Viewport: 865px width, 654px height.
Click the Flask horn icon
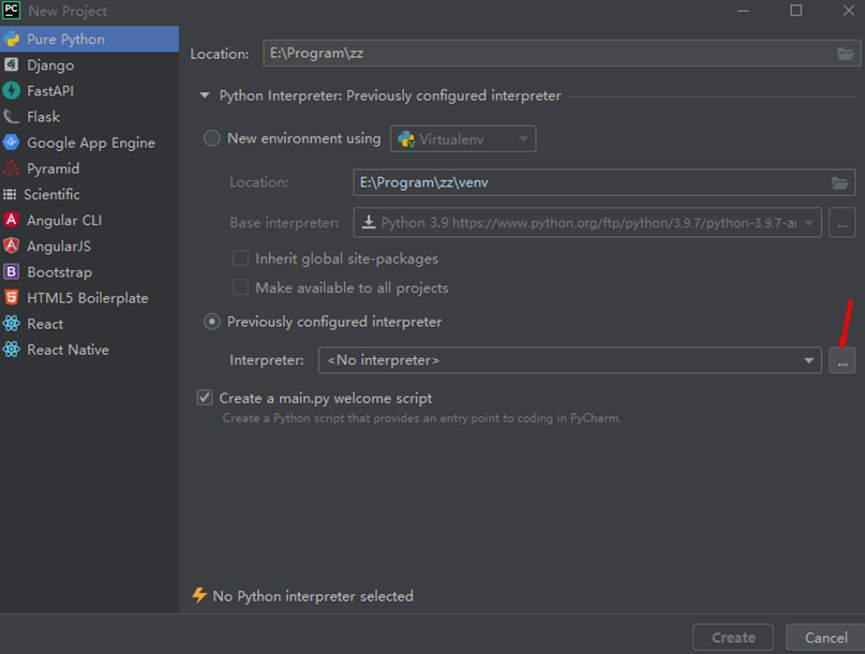(x=11, y=116)
